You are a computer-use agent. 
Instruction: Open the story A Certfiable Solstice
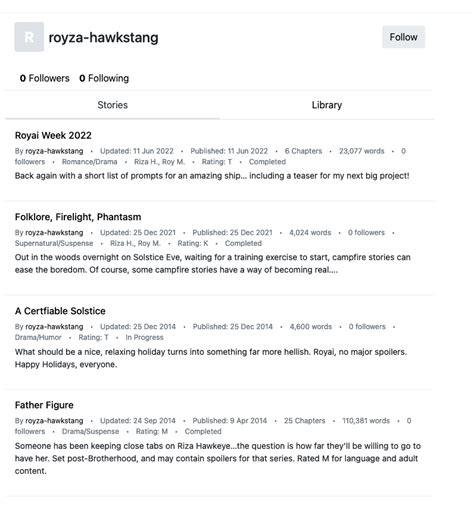tap(60, 311)
